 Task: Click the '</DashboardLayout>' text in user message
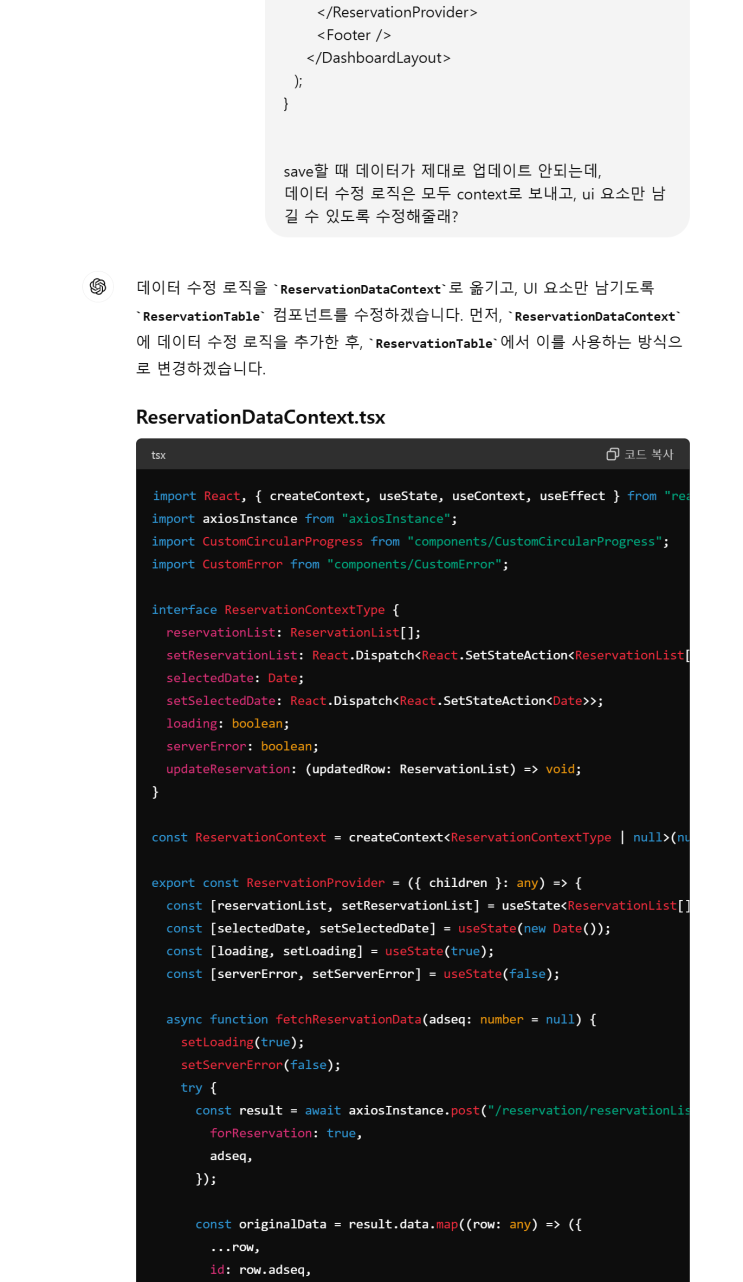point(378,58)
